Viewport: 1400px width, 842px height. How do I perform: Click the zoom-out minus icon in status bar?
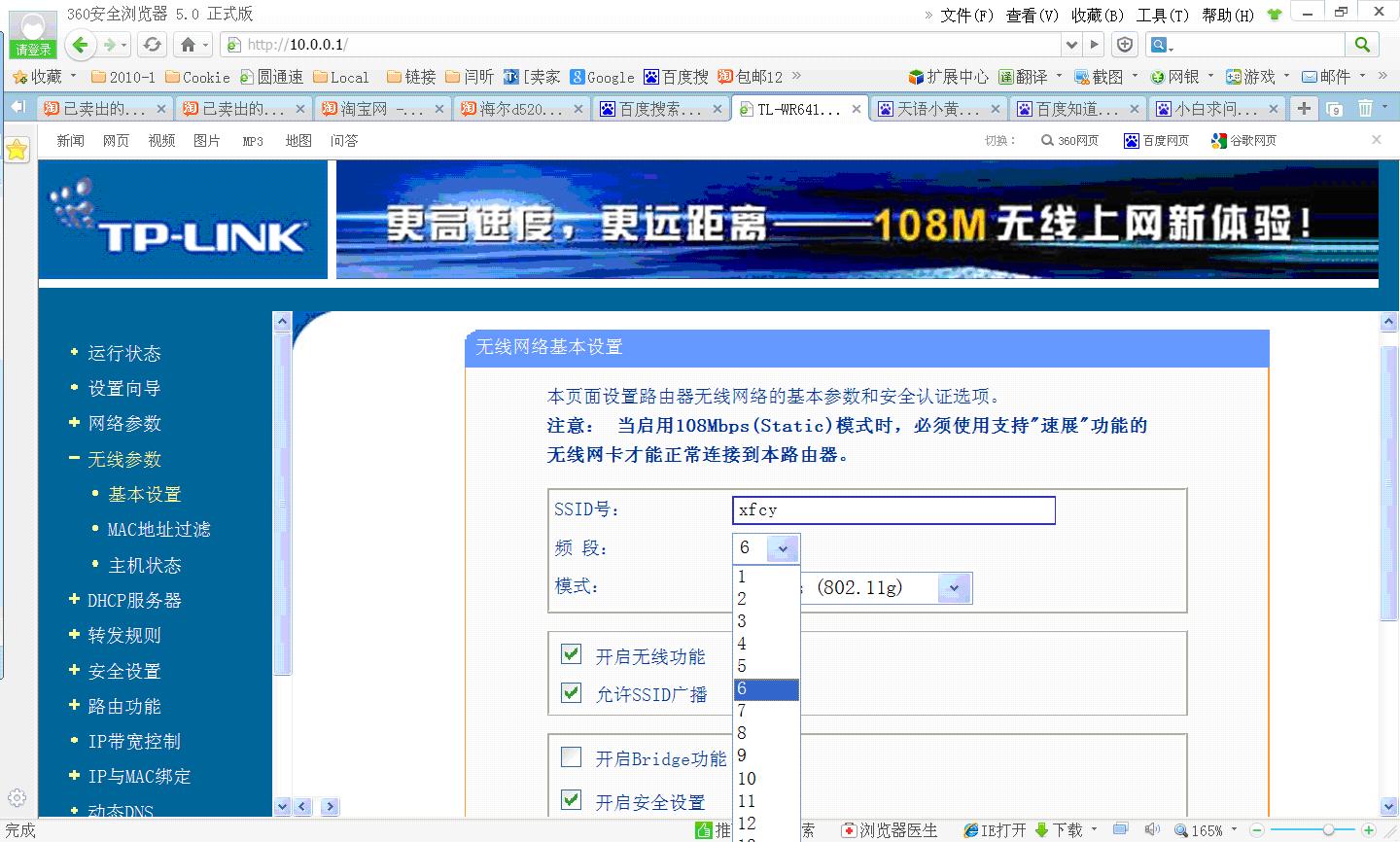pos(1255,831)
